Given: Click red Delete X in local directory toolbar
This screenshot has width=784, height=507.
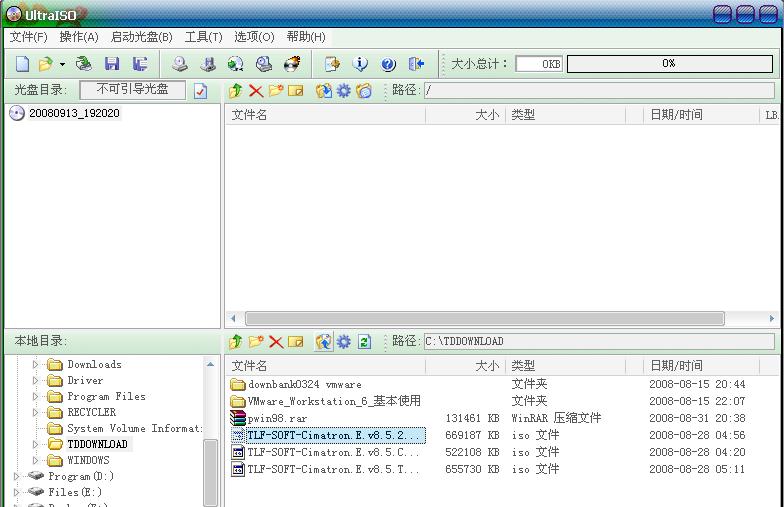Looking at the screenshot, I should tap(276, 342).
